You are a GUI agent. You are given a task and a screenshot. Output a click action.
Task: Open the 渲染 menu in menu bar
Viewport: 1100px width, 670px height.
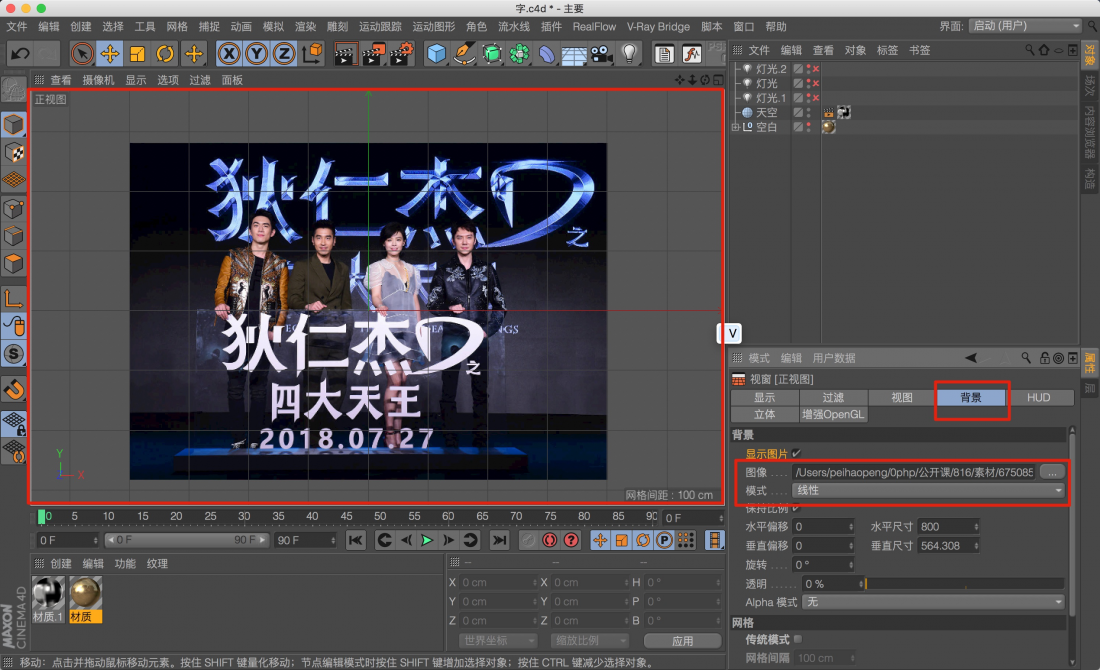click(305, 27)
